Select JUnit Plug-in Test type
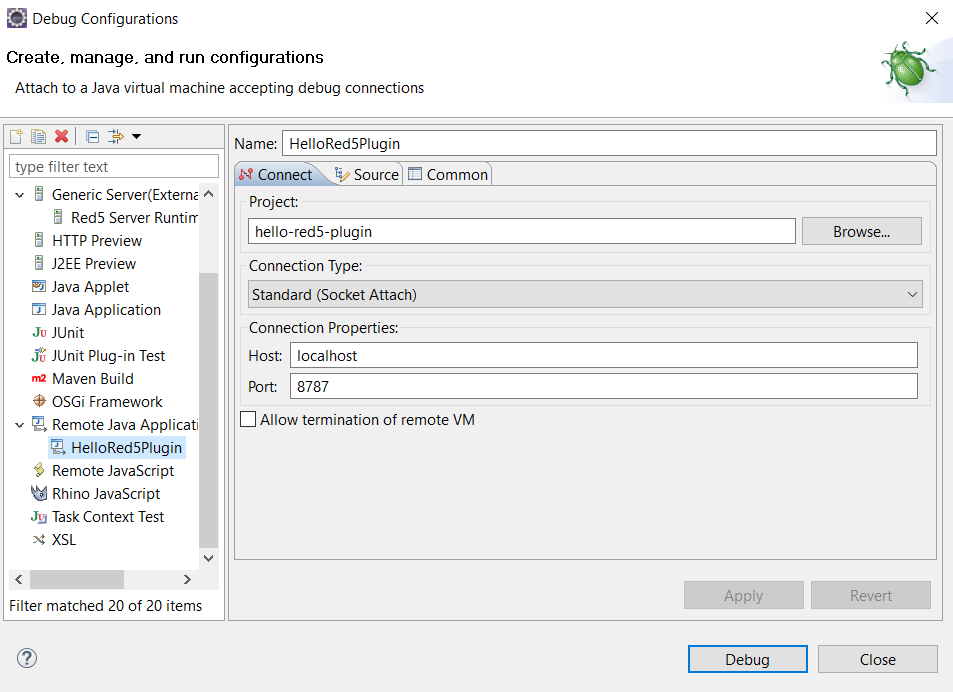The image size is (953, 692). coord(108,356)
